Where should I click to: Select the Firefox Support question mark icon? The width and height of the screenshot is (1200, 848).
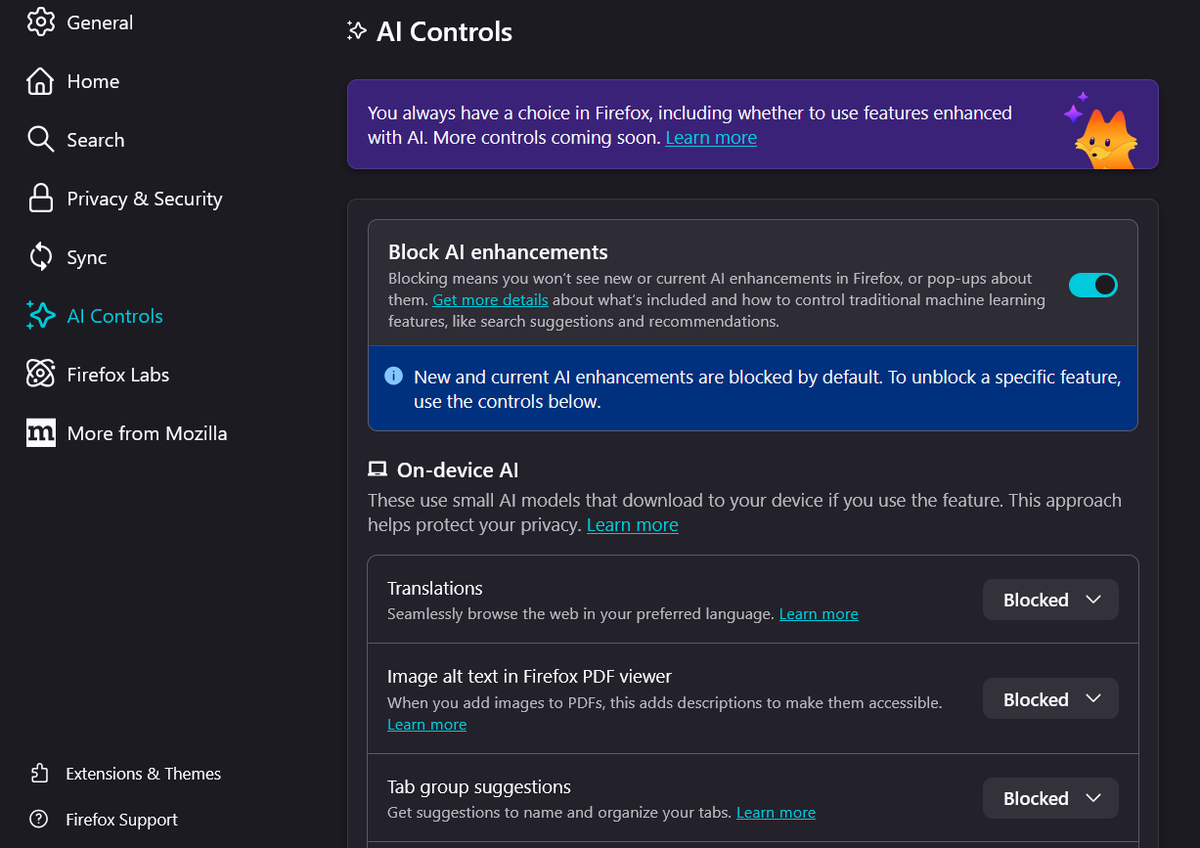click(x=41, y=819)
